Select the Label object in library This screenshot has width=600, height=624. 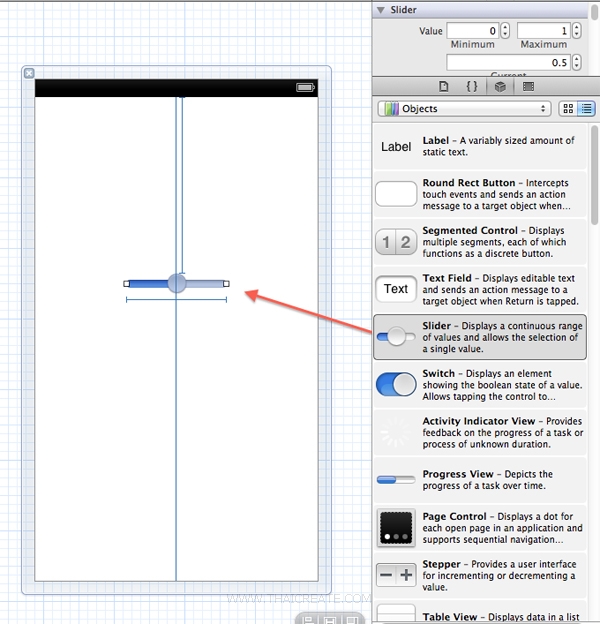[480, 146]
